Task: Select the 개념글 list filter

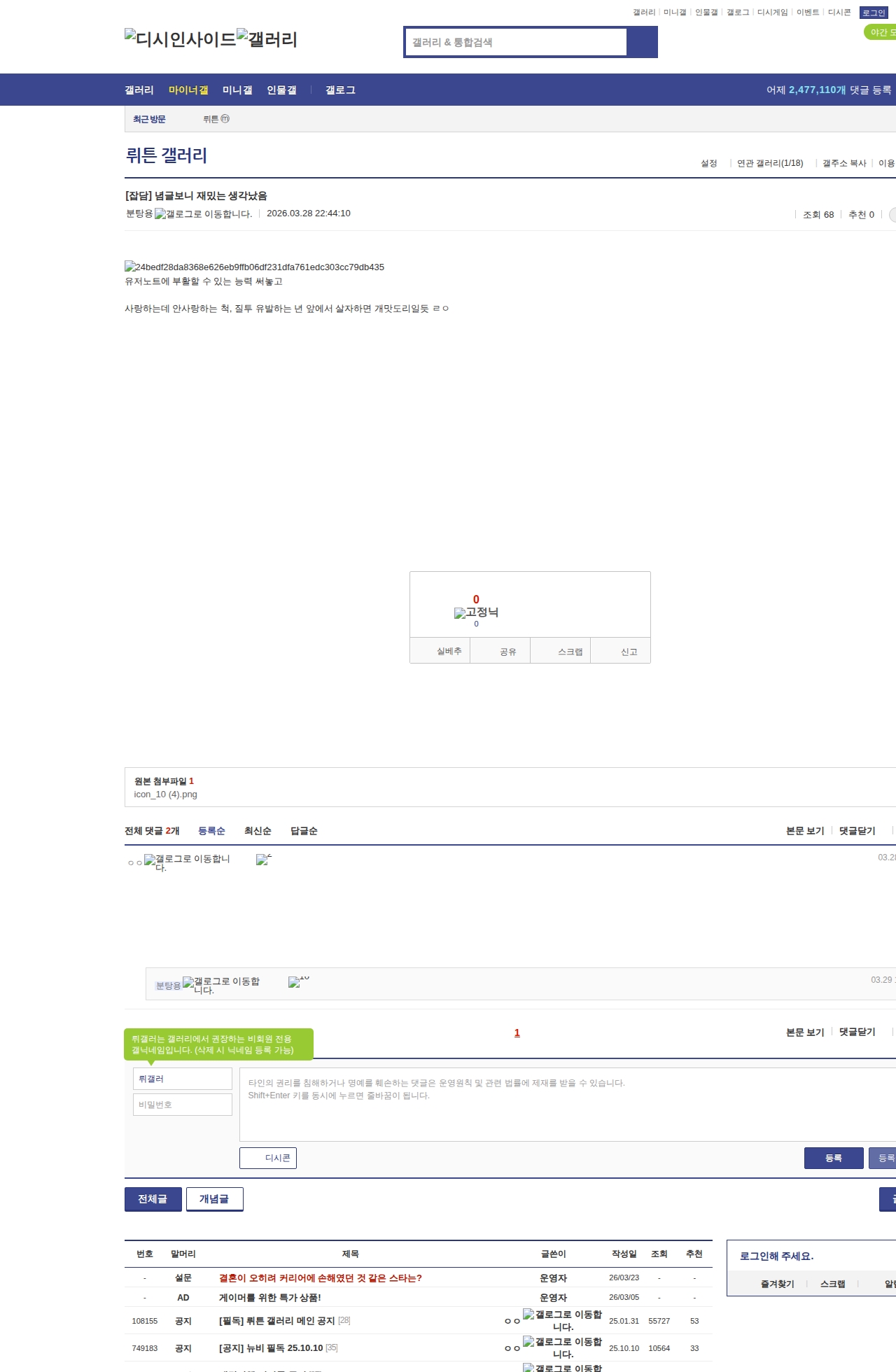Action: pos(214,1199)
